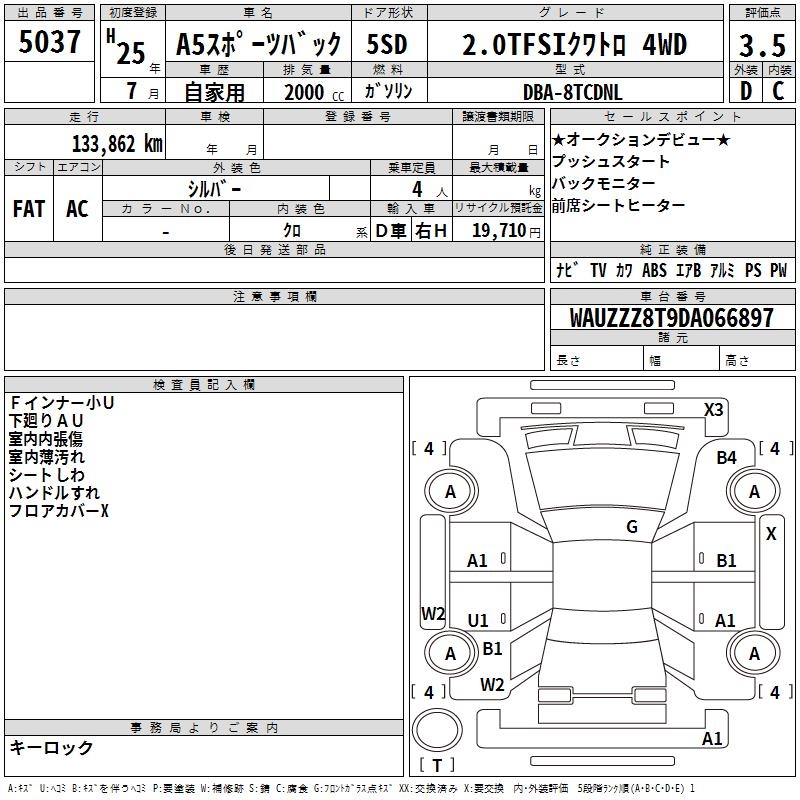Click interior grade C
This screenshot has height=800, width=800.
[x=778, y=91]
